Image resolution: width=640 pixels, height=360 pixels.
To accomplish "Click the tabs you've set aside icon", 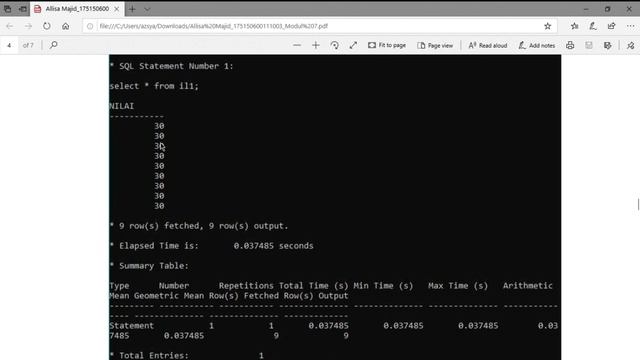I will [x=7, y=9].
